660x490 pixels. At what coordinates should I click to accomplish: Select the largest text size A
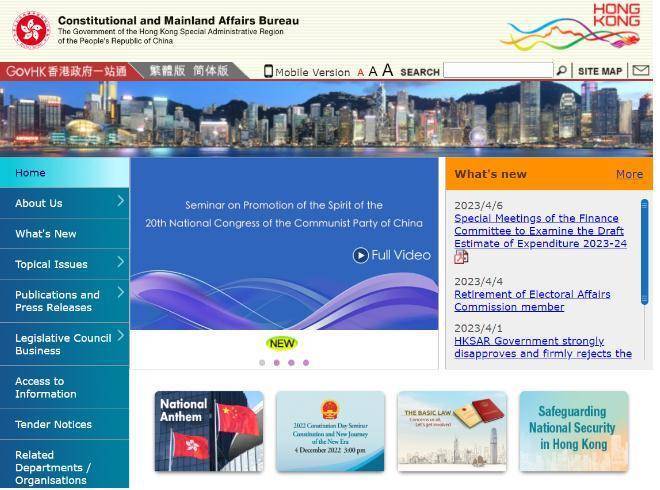(388, 70)
